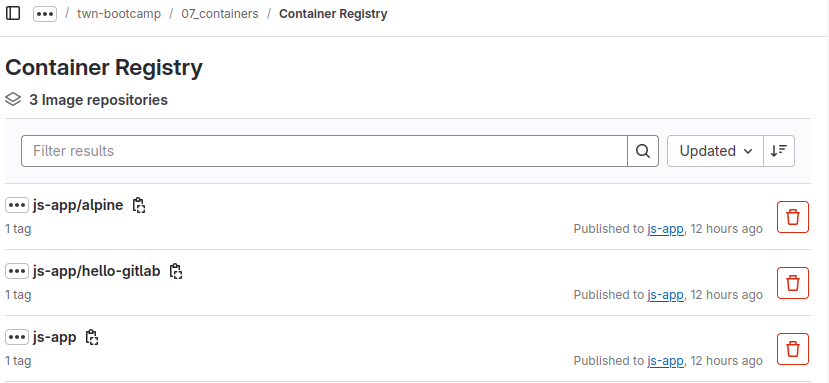This screenshot has width=829, height=383.
Task: Expand path ellipsis for js-app row
Action: tap(17, 337)
